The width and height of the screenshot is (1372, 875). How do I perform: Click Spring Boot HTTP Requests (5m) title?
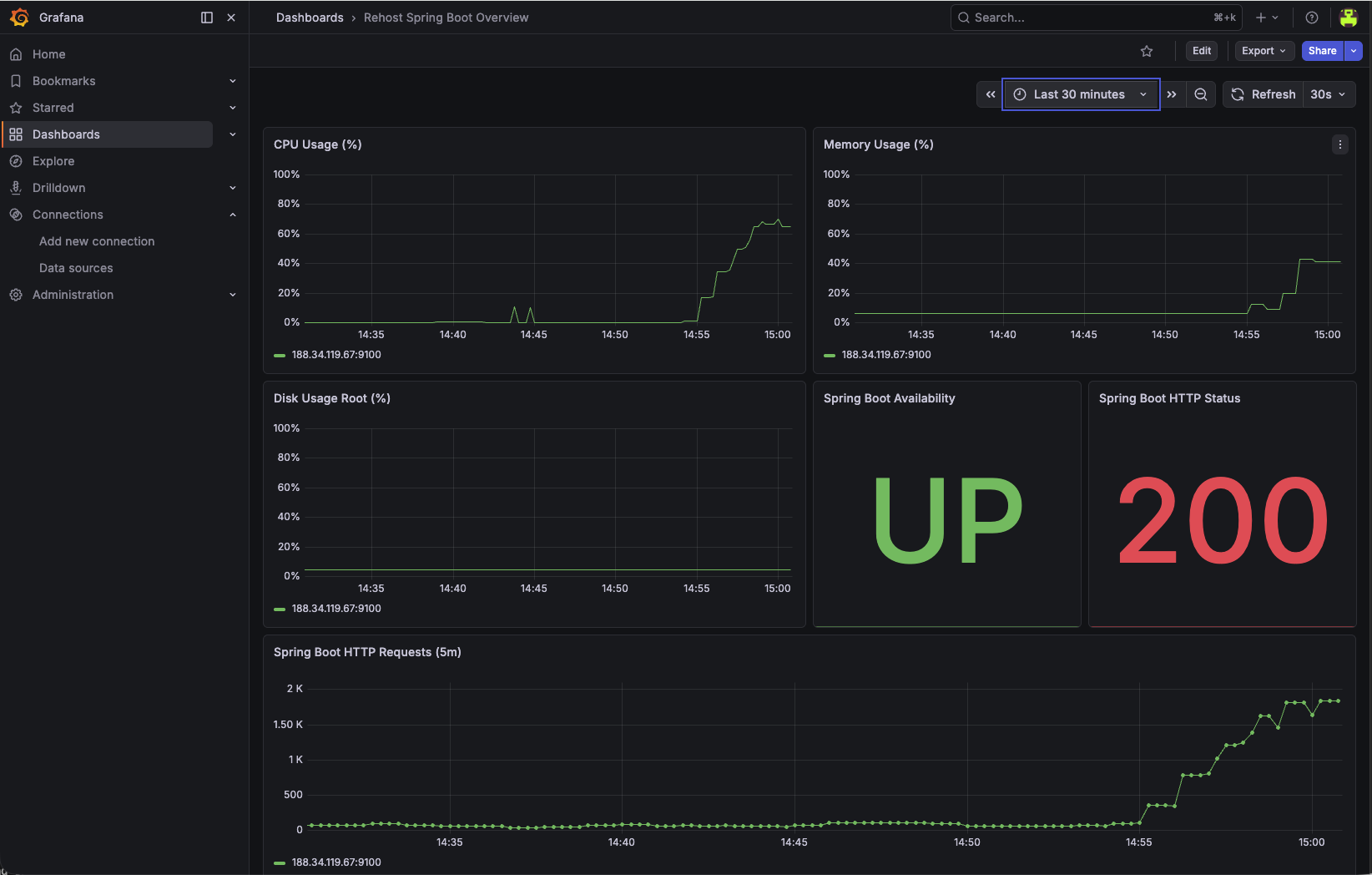pyautogui.click(x=367, y=652)
